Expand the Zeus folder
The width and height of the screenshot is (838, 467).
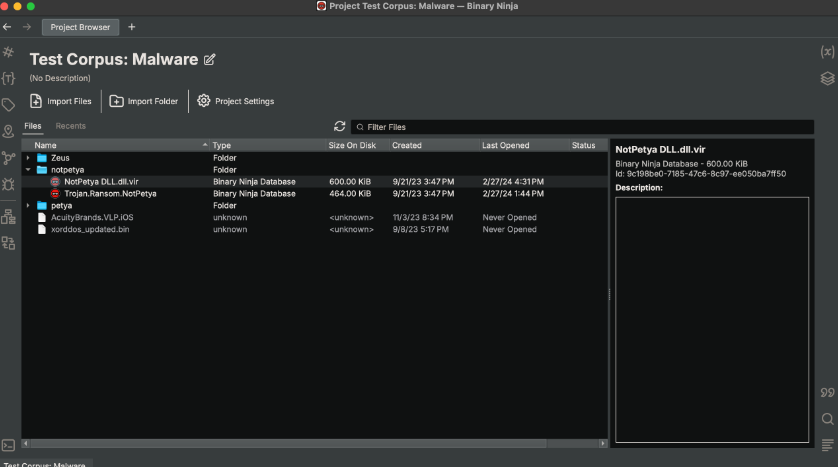28,158
